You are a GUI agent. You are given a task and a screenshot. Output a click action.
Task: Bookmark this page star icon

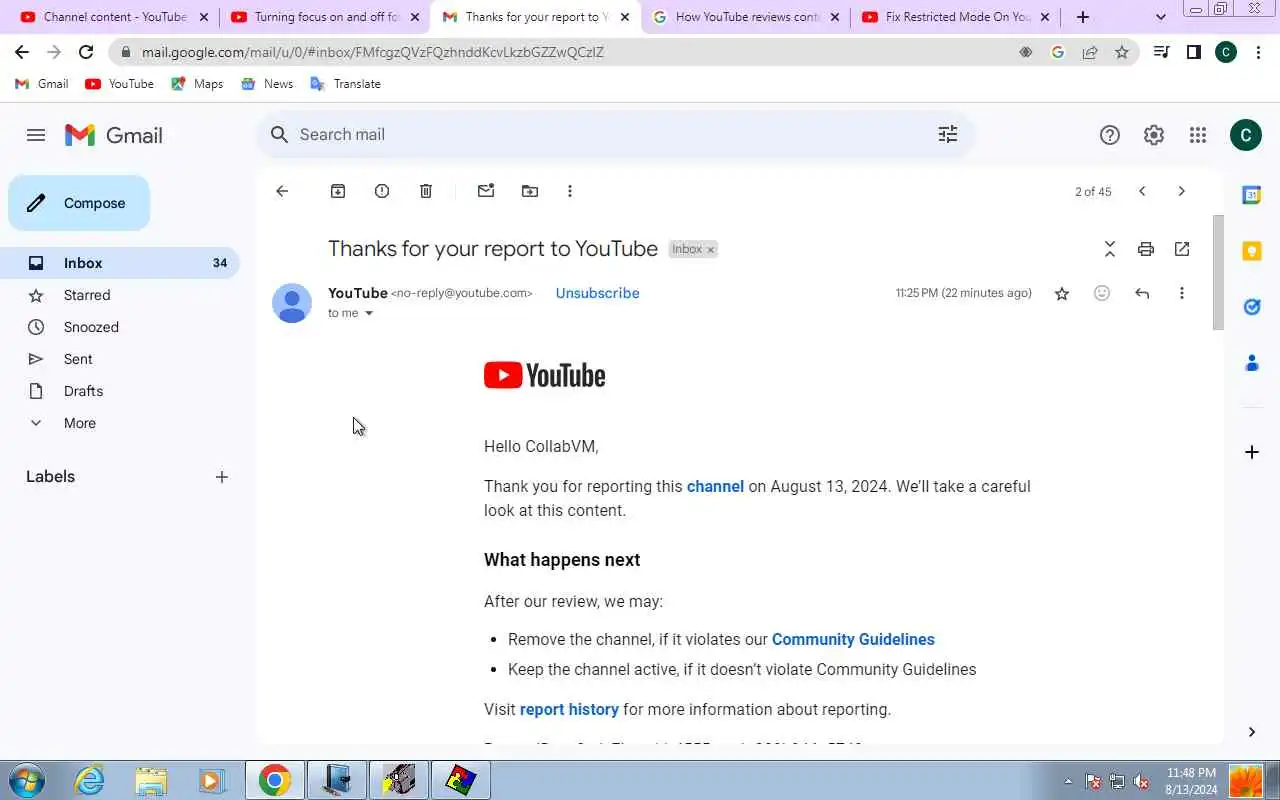pyautogui.click(x=1122, y=52)
